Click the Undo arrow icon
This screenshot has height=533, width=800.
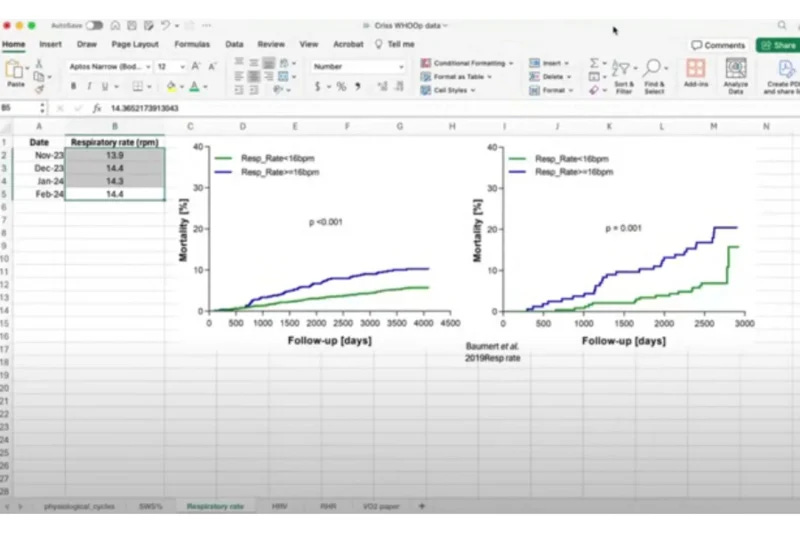click(x=165, y=26)
